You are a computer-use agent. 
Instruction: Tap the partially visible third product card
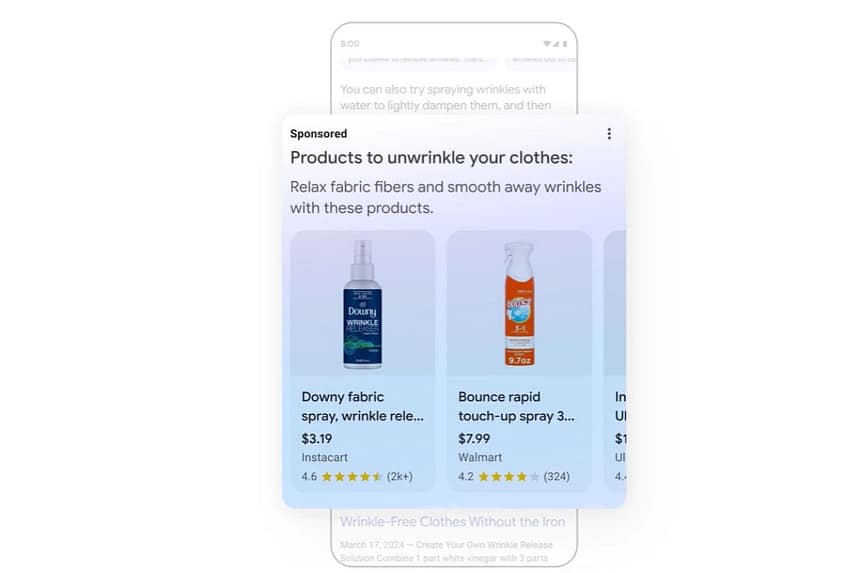pyautogui.click(x=615, y=361)
